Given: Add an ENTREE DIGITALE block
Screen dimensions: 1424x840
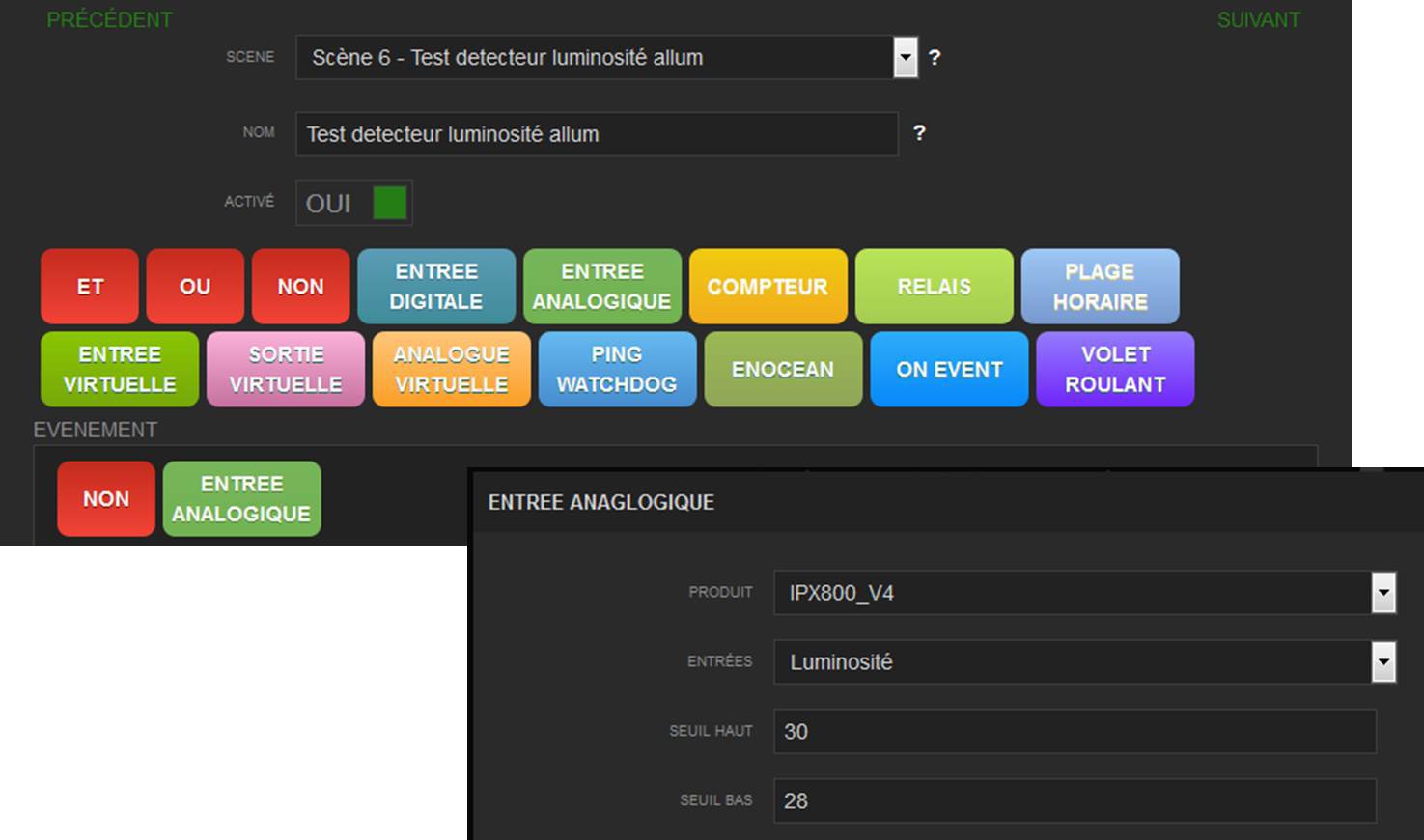Looking at the screenshot, I should click(x=436, y=287).
